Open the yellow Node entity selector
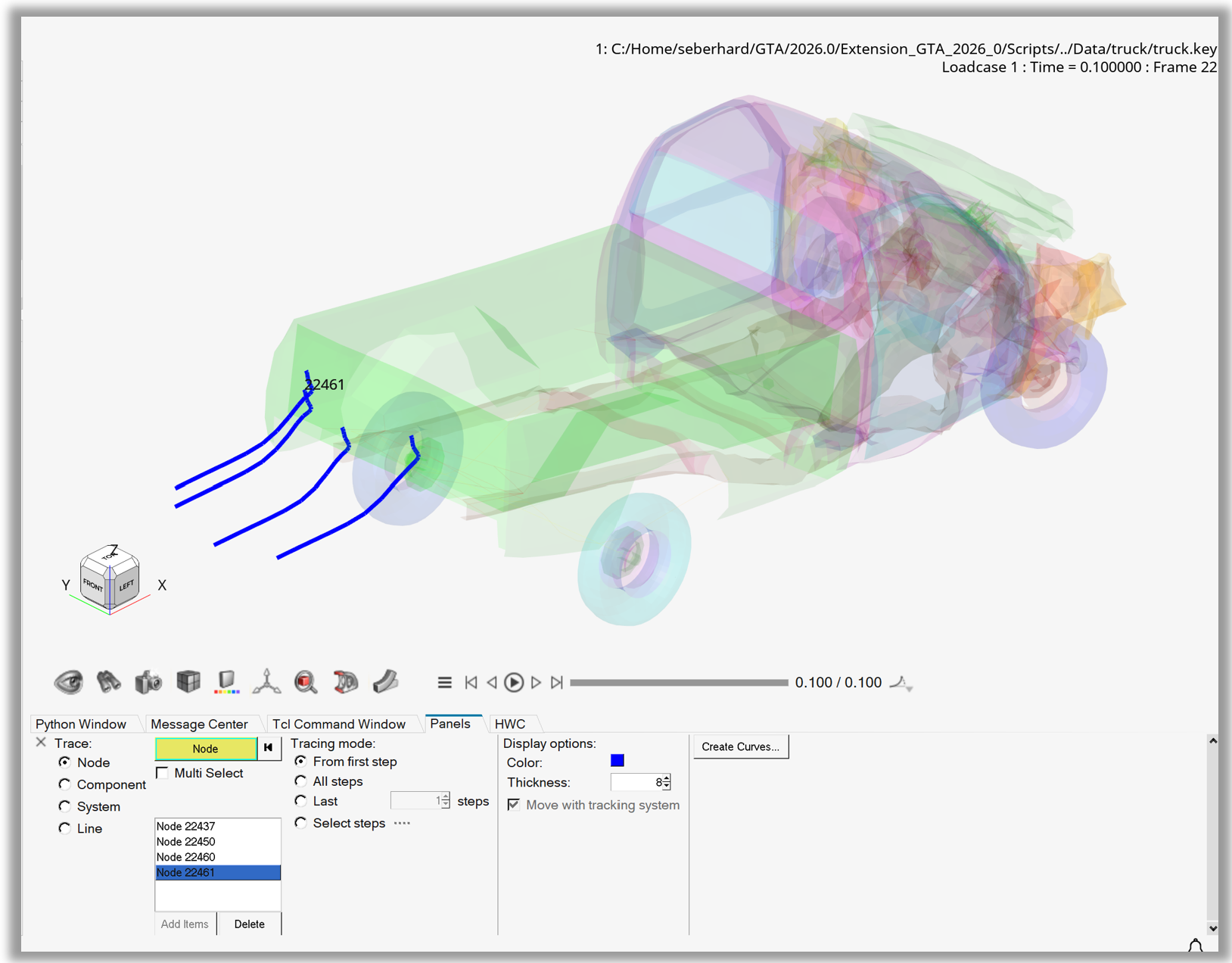 tap(205, 749)
